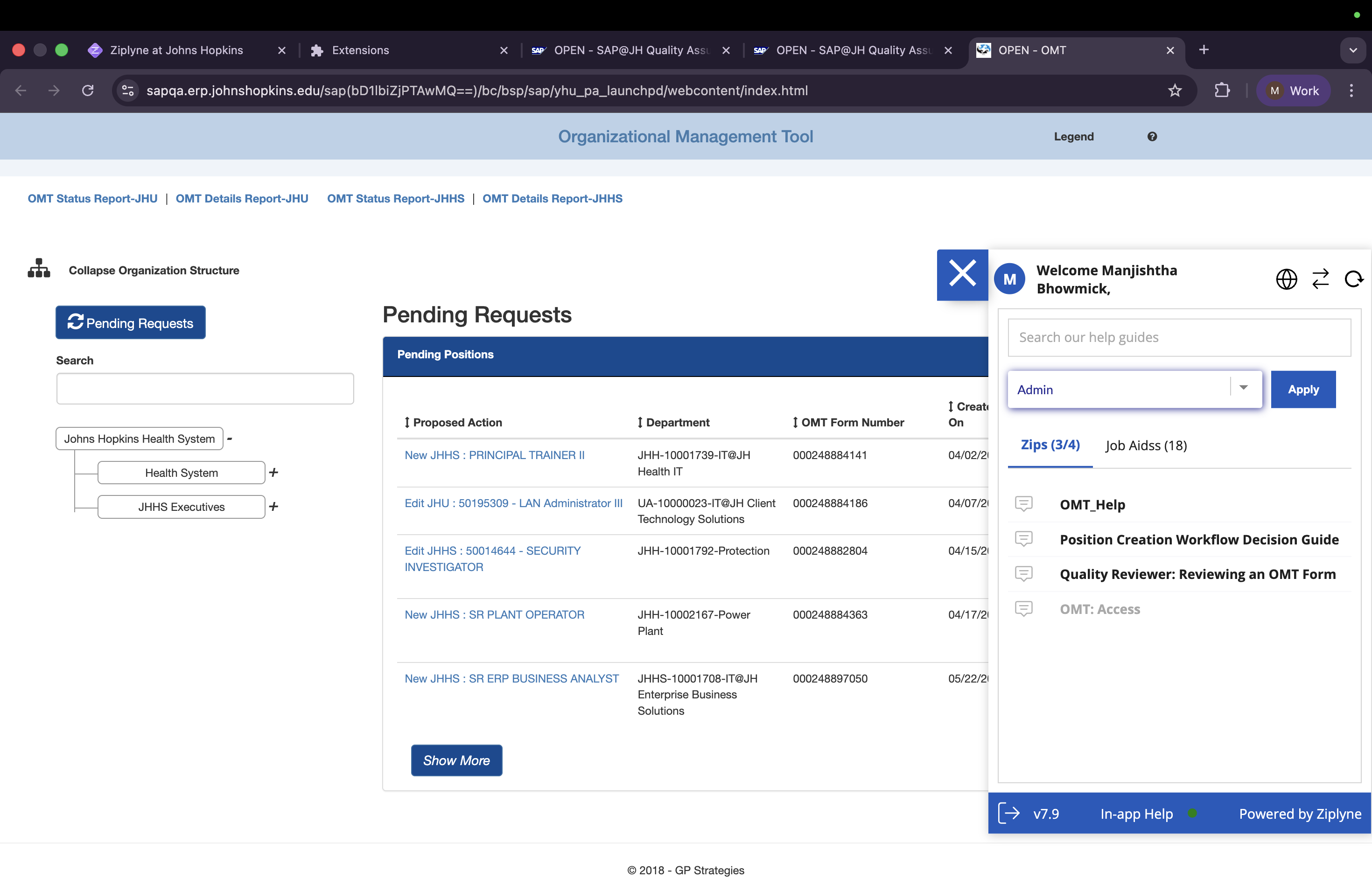1372x892 pixels.
Task: Bookmark this page with the star icon
Action: click(1174, 91)
